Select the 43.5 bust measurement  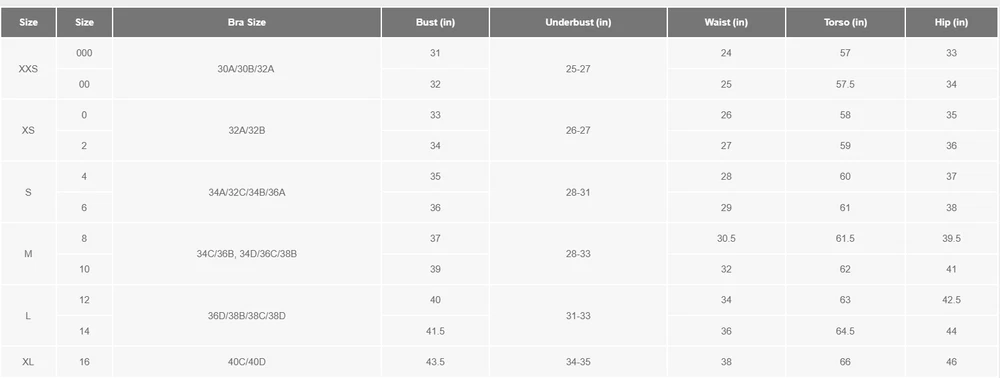[x=435, y=362]
